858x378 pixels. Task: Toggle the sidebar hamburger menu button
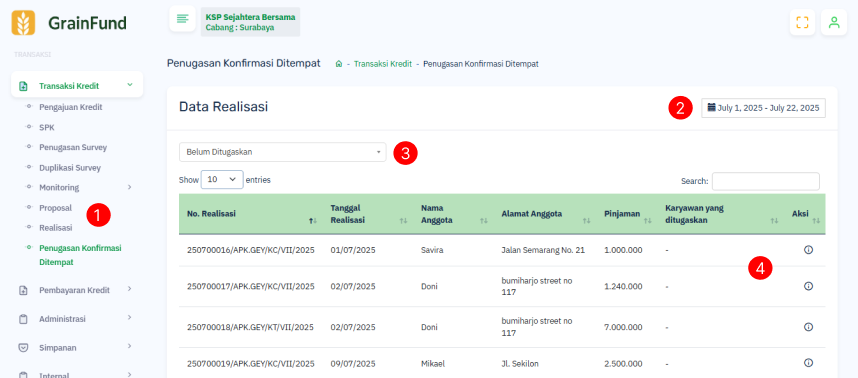(183, 19)
